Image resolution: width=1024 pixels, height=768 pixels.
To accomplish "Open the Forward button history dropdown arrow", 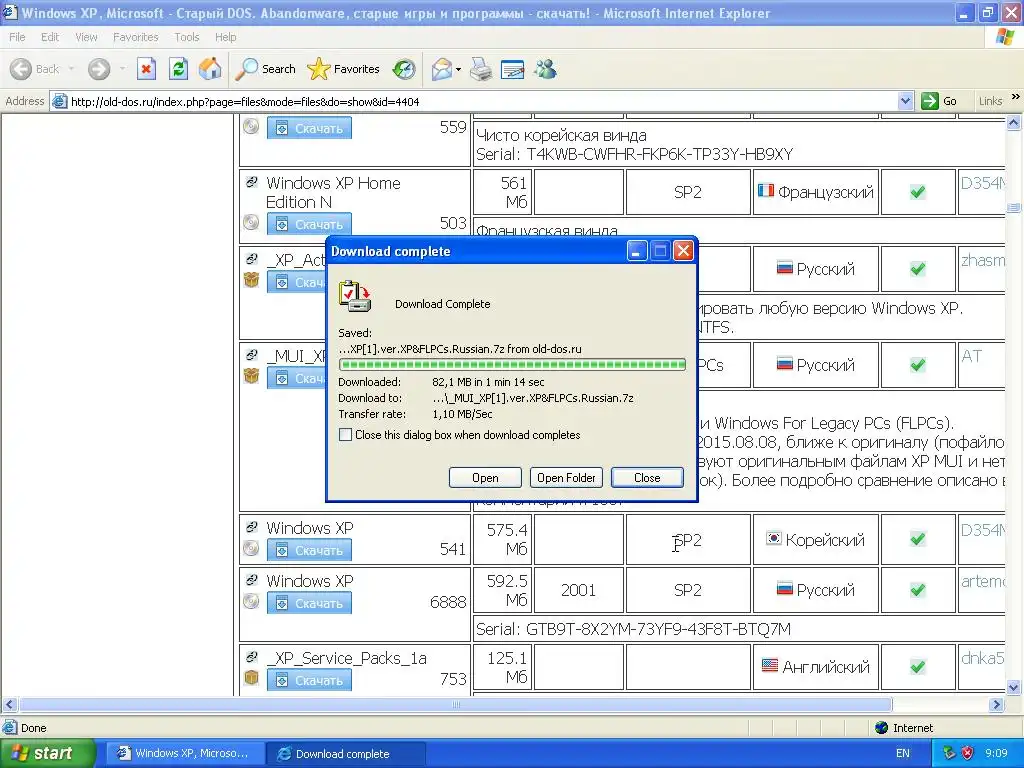I will [x=122, y=69].
